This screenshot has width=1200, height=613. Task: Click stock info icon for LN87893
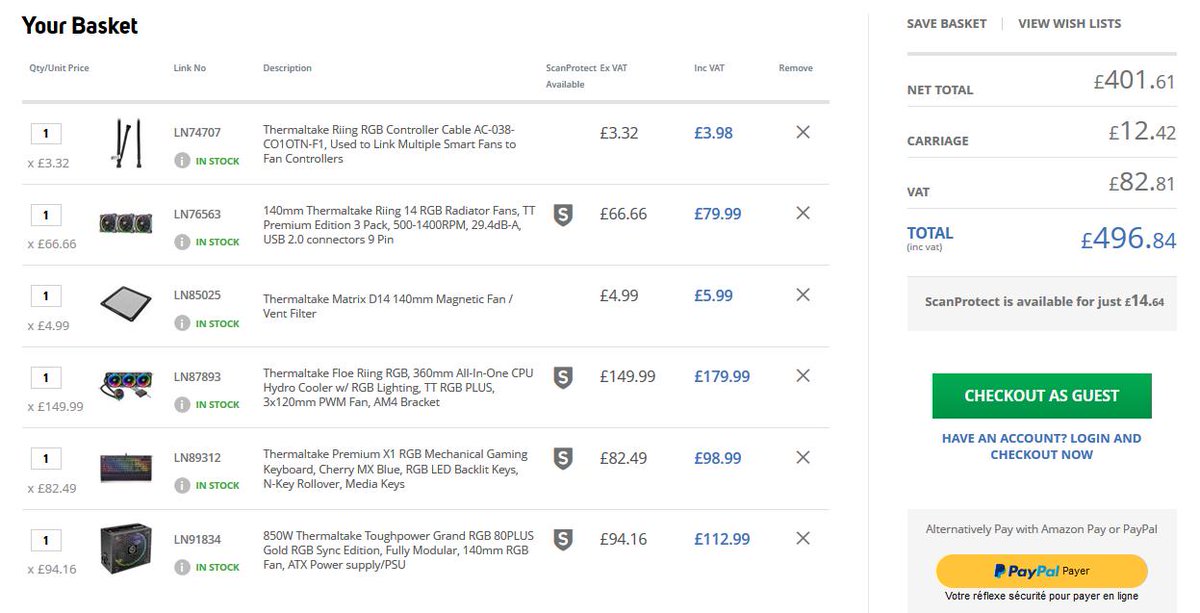coord(182,404)
